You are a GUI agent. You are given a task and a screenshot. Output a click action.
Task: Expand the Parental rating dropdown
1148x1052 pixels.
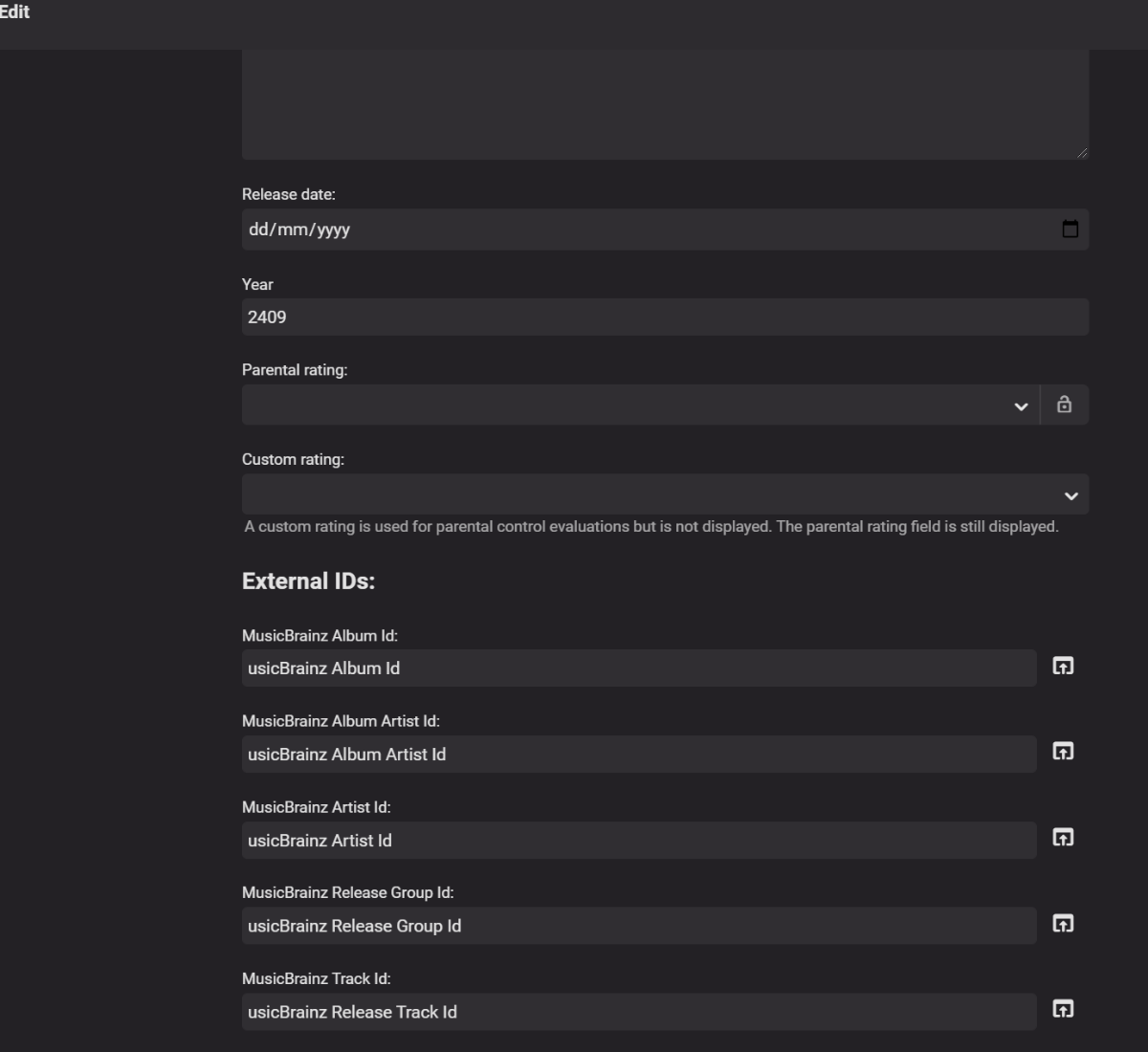[639, 405]
